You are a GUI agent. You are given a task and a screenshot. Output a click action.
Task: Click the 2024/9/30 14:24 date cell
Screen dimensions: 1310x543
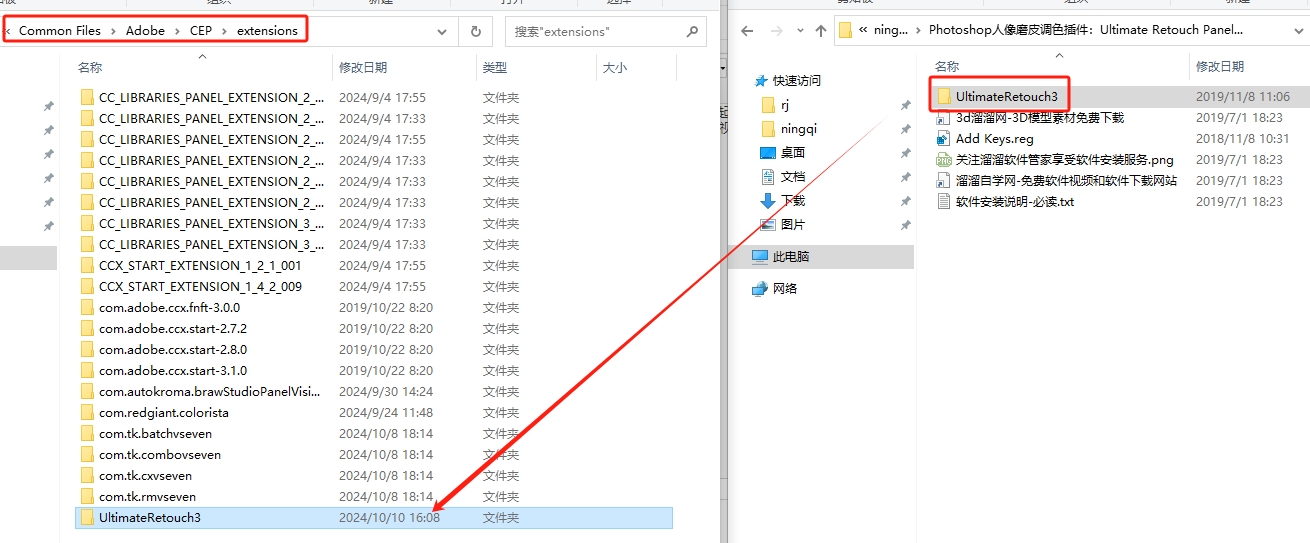pos(386,391)
